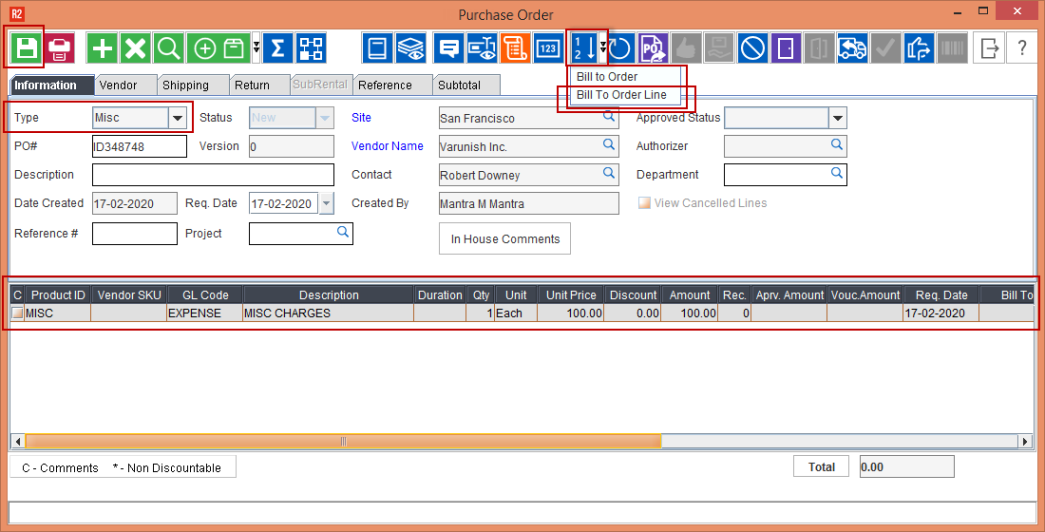
Task: Click the circular Refresh icon
Action: tap(620, 47)
